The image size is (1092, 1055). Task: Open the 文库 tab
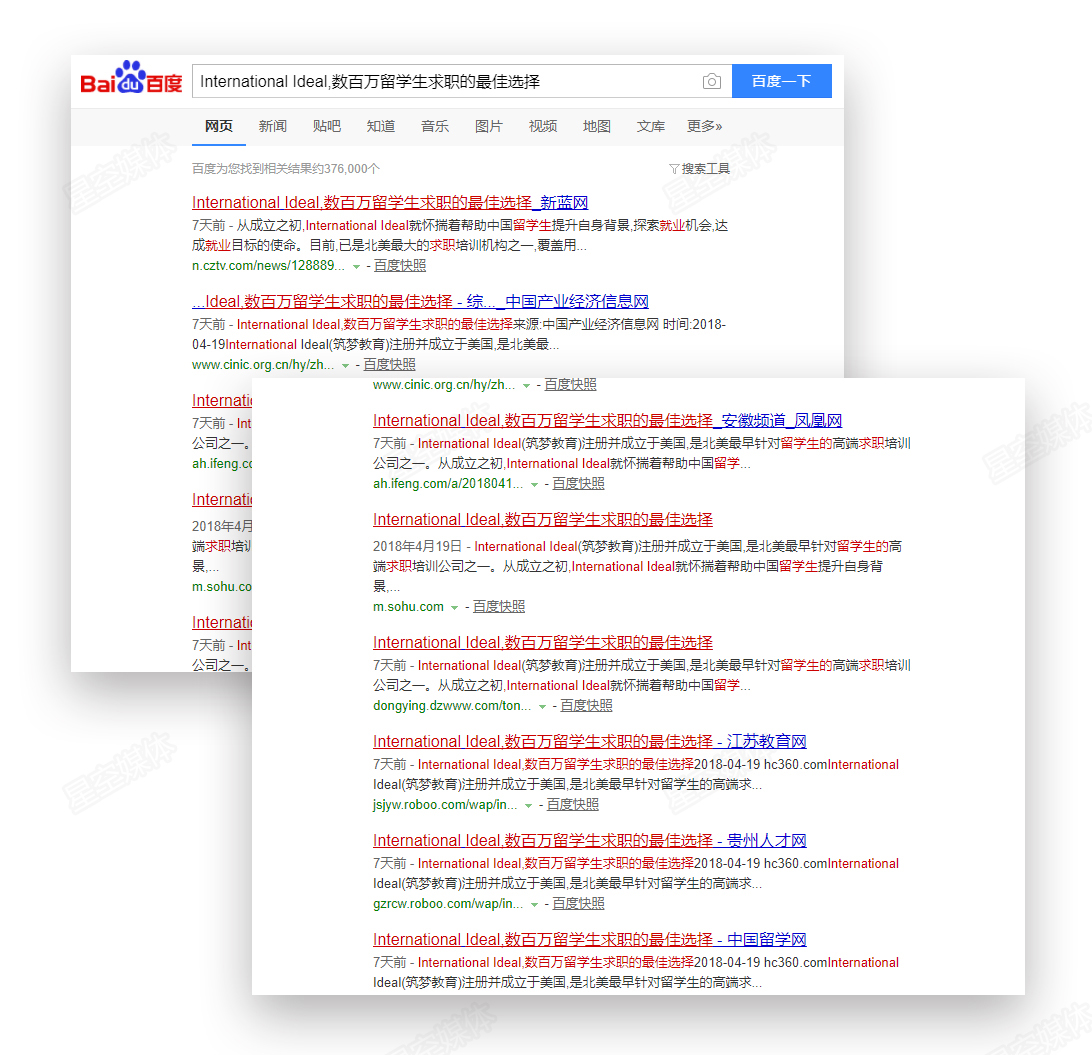pyautogui.click(x=650, y=126)
